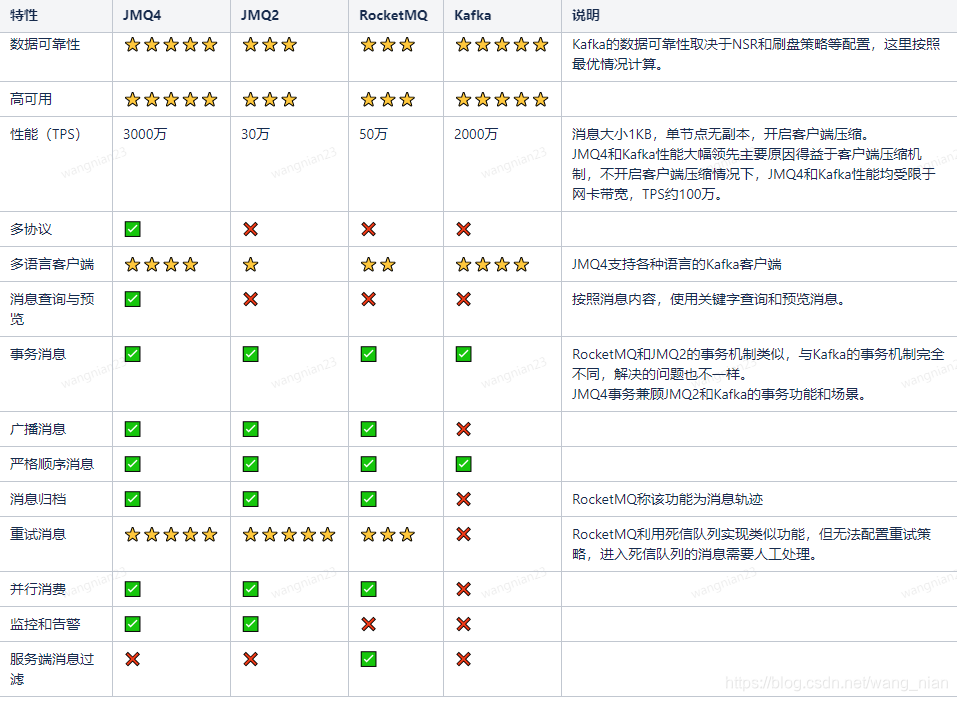Select the 说明 column header
Image resolution: width=957 pixels, height=701 pixels.
(585, 15)
